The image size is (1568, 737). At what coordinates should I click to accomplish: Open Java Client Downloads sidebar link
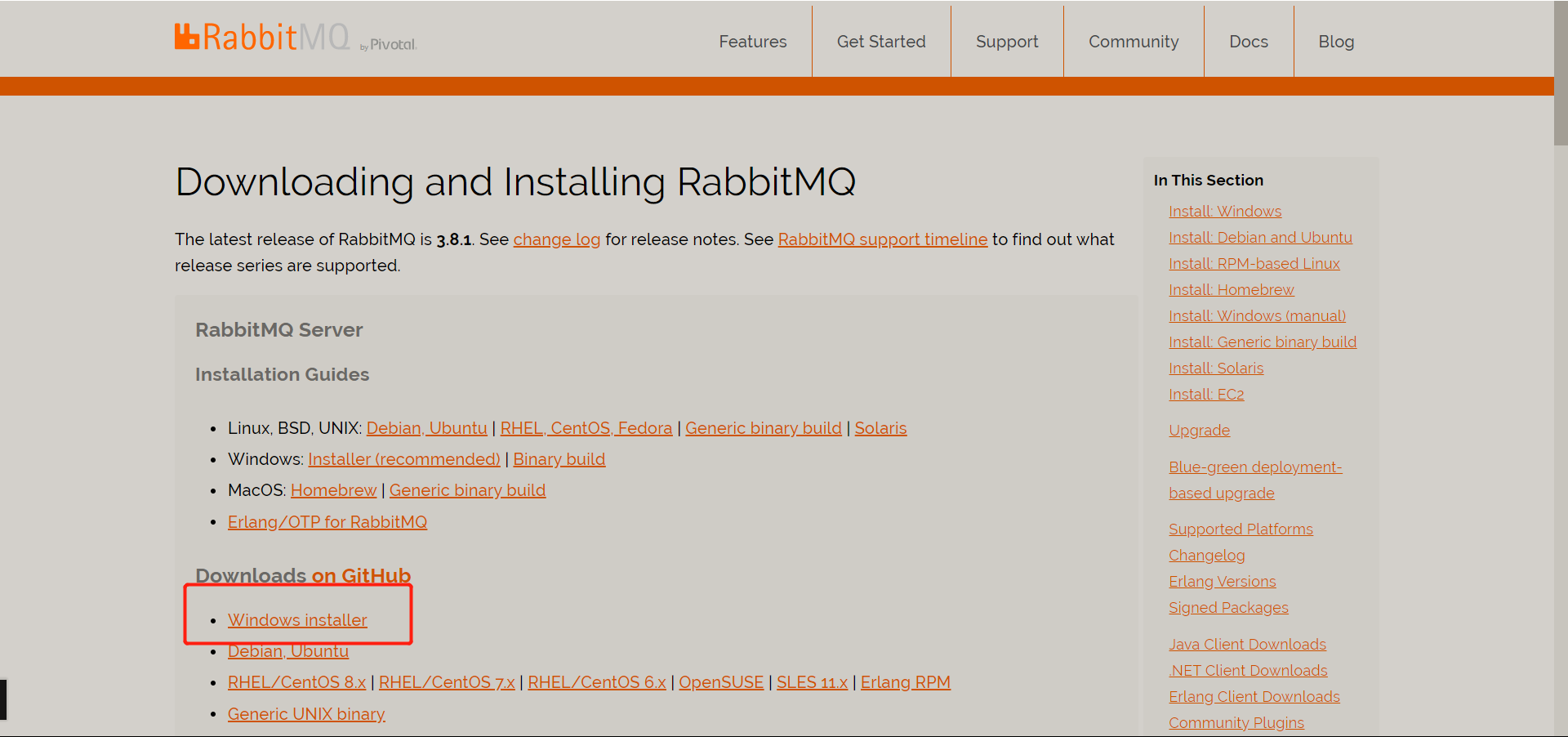click(1246, 645)
